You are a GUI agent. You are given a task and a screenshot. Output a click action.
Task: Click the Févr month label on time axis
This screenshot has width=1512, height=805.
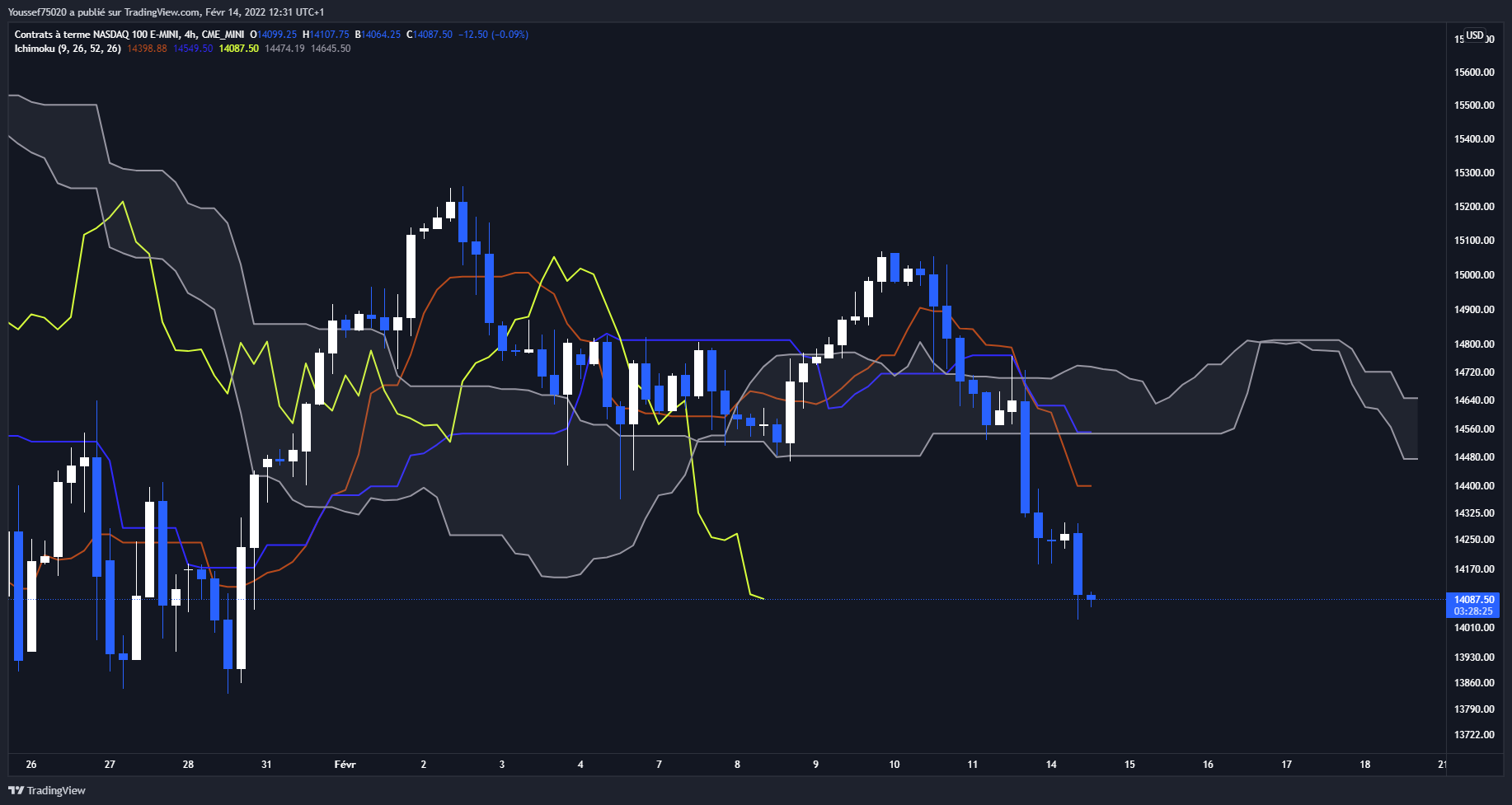(345, 765)
